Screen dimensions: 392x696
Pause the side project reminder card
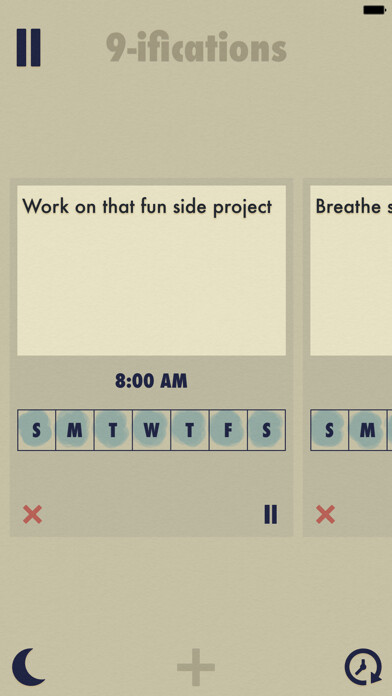[271, 514]
